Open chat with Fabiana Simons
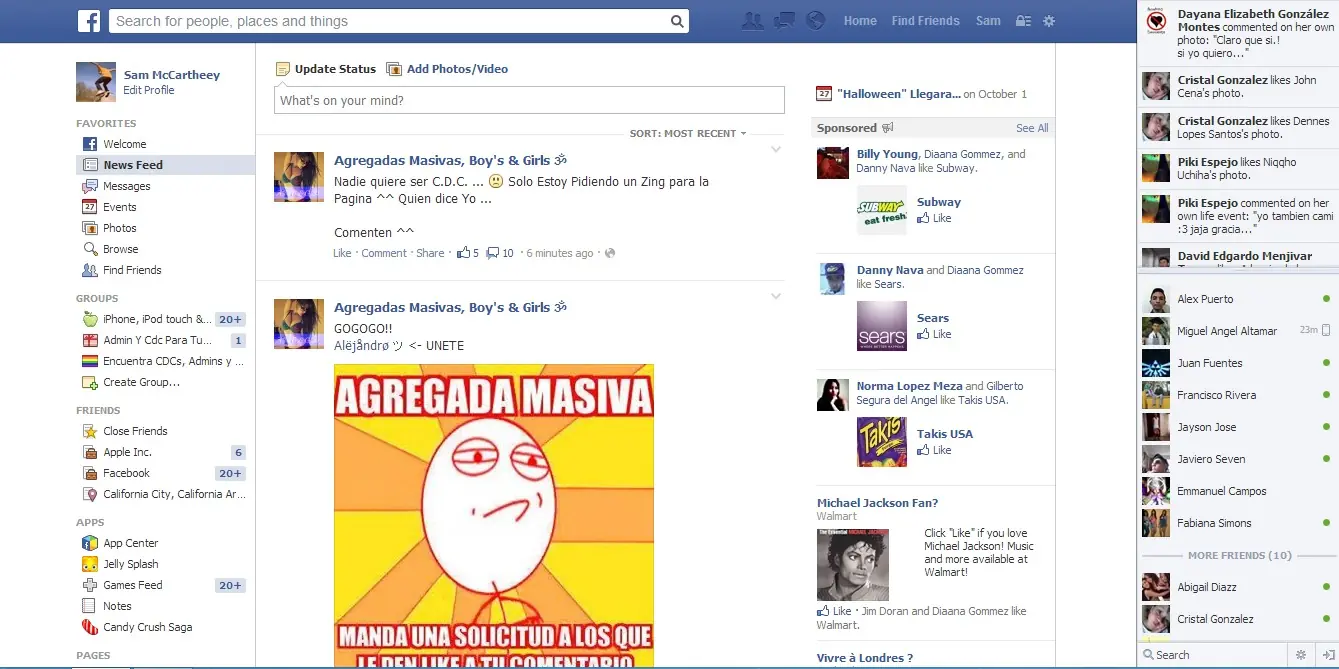Viewport: 1339px width, 669px height. point(1238,523)
